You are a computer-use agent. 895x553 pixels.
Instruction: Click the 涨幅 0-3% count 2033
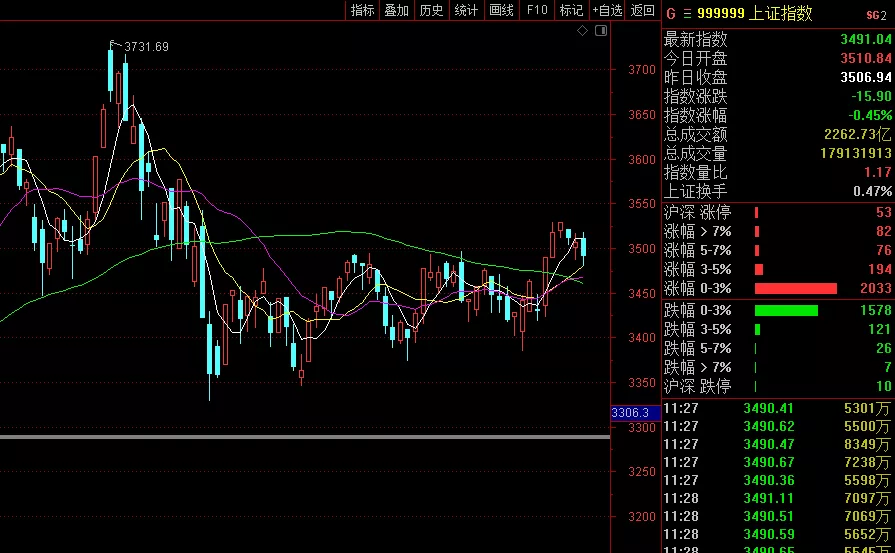(x=876, y=288)
